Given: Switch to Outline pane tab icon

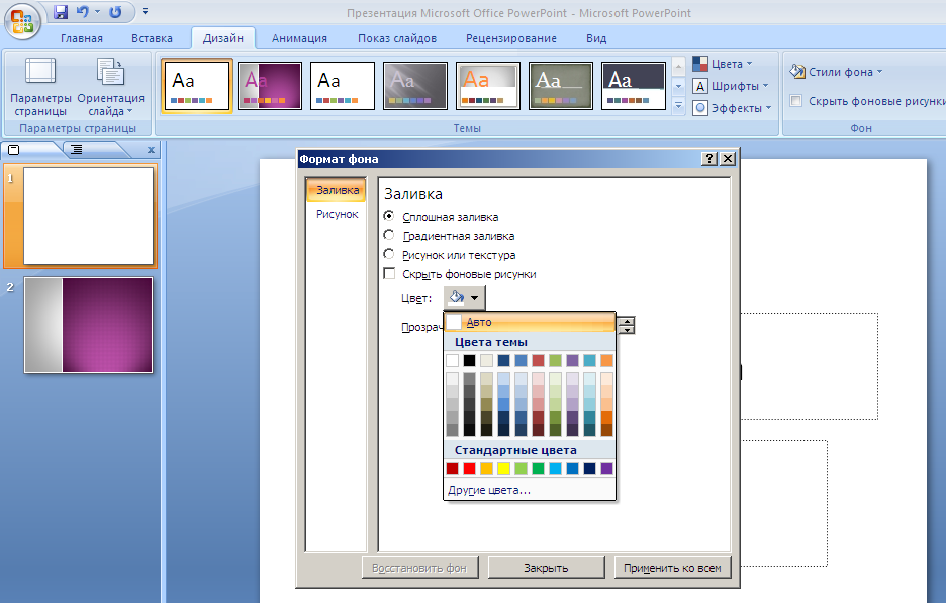Looking at the screenshot, I should (x=77, y=150).
